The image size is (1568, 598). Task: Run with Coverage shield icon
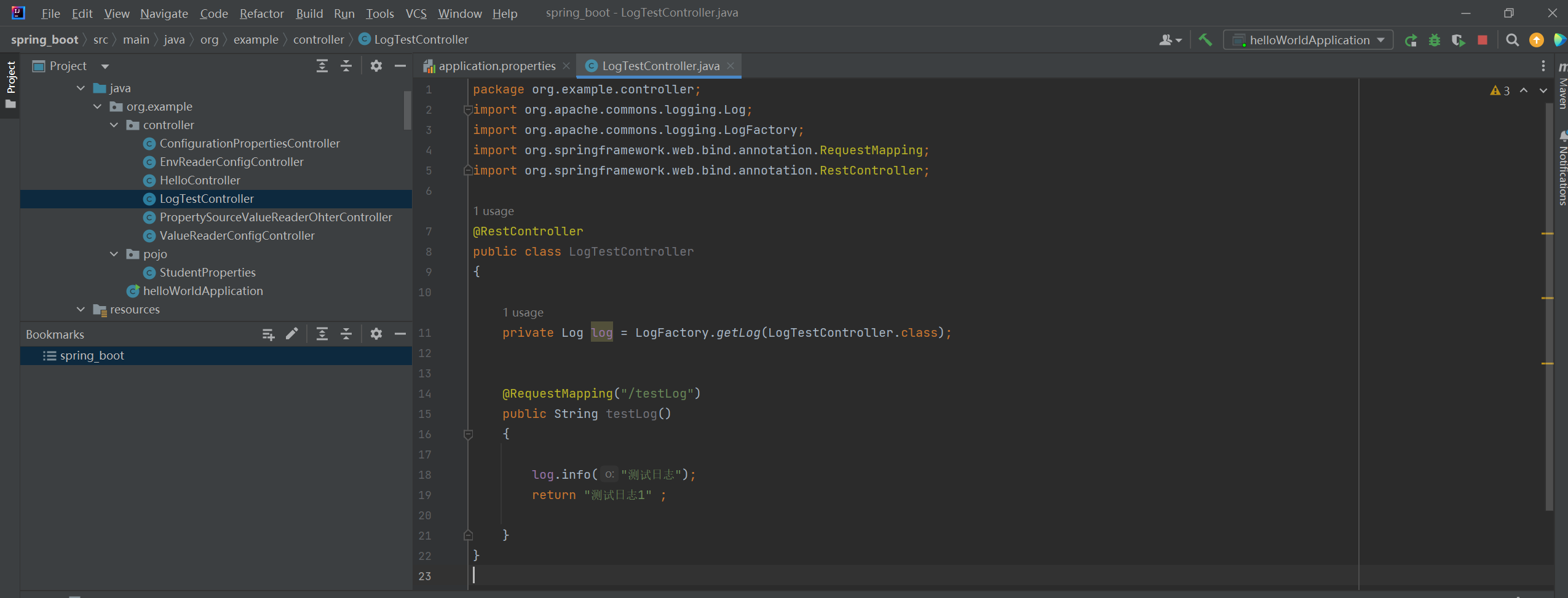click(x=1458, y=41)
